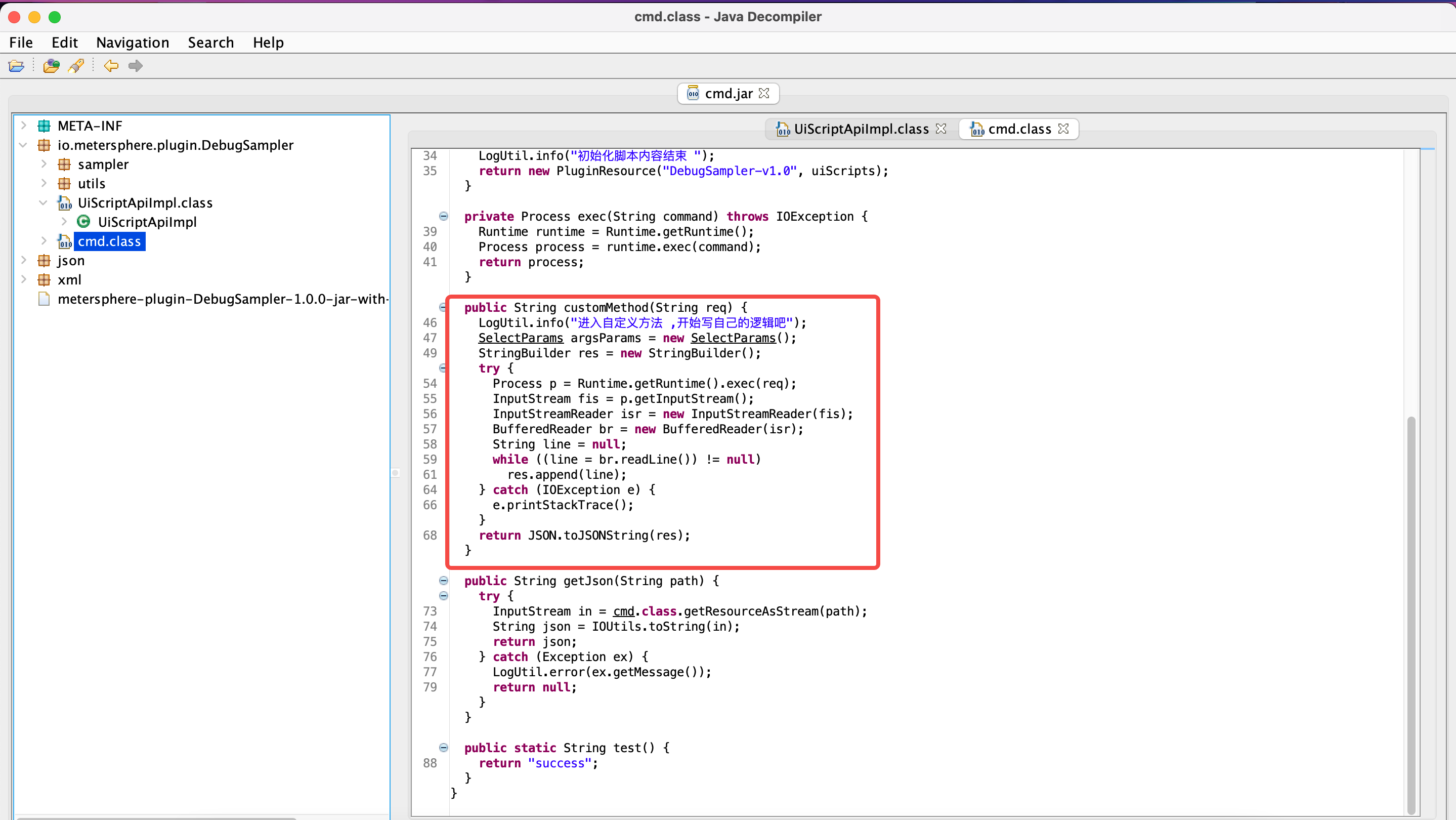The width and height of the screenshot is (1456, 820).
Task: Expand the META-INF tree node
Action: pyautogui.click(x=24, y=125)
